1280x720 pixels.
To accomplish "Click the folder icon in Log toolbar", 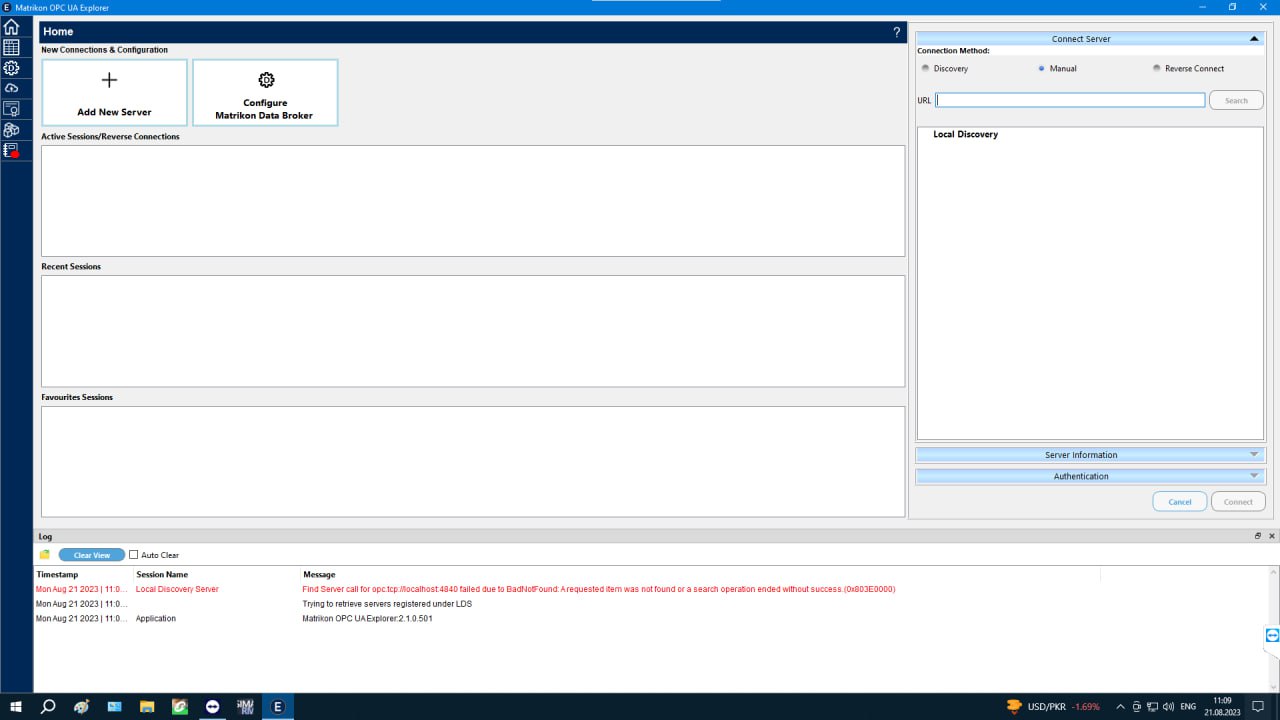I will [x=44, y=555].
